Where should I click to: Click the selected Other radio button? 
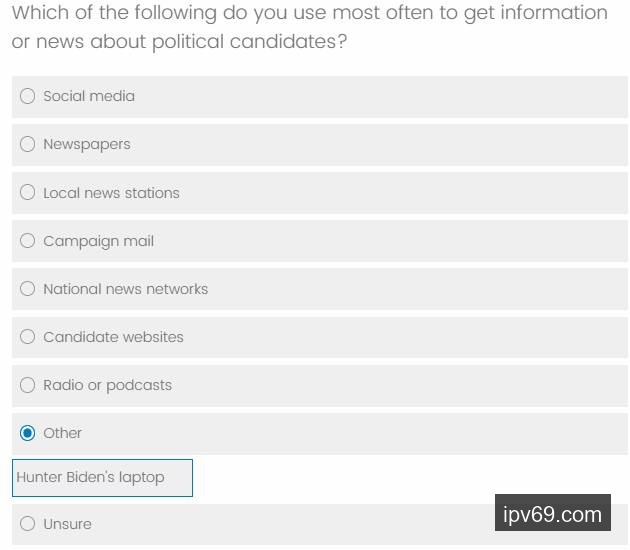click(28, 433)
